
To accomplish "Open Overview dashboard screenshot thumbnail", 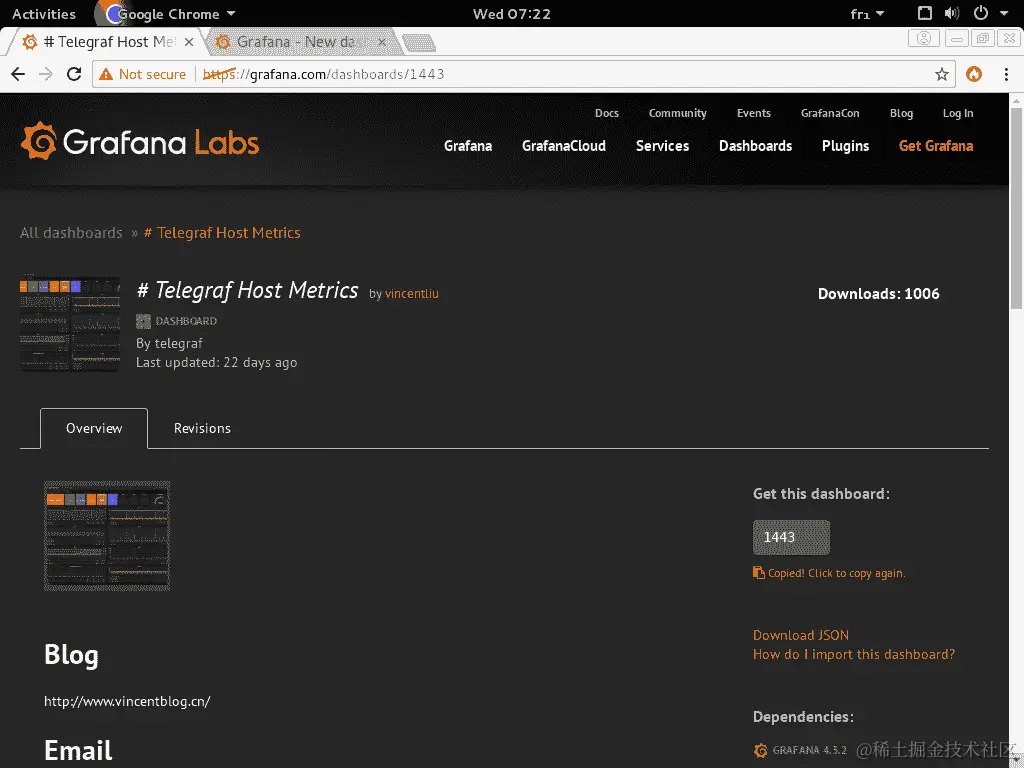I will point(107,536).
